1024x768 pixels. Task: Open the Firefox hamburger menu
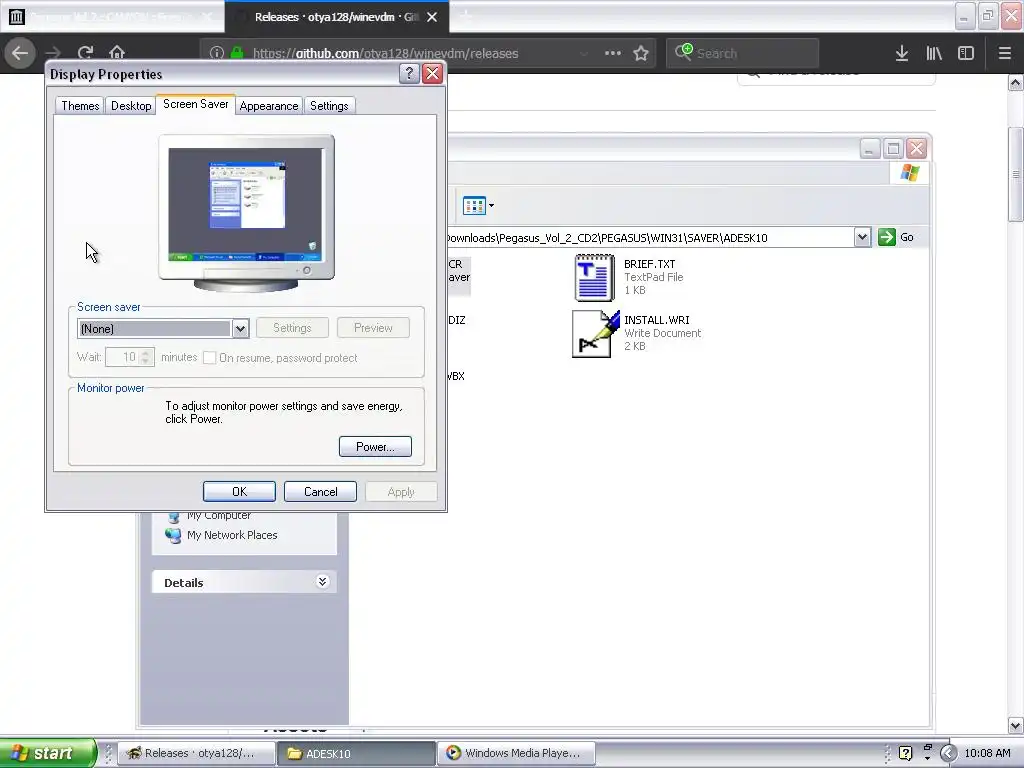point(1004,53)
